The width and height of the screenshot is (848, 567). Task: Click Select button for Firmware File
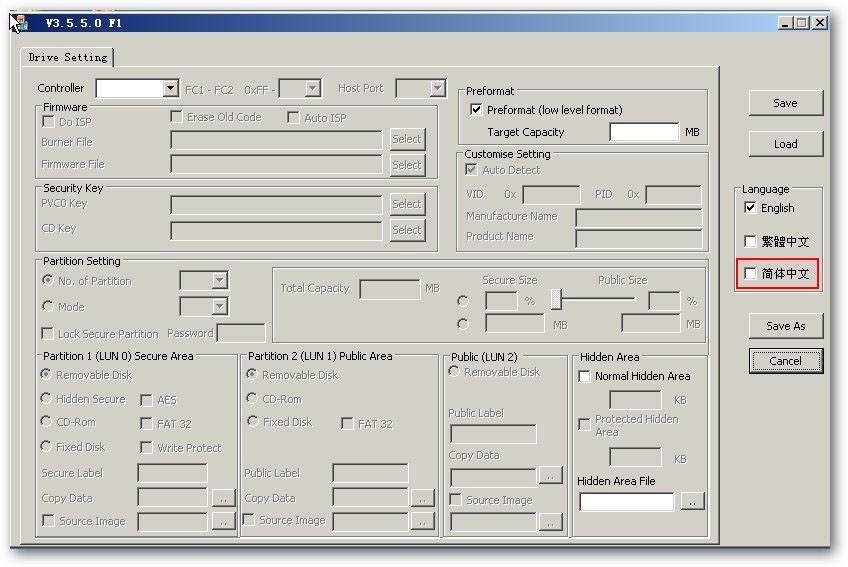coord(407,165)
